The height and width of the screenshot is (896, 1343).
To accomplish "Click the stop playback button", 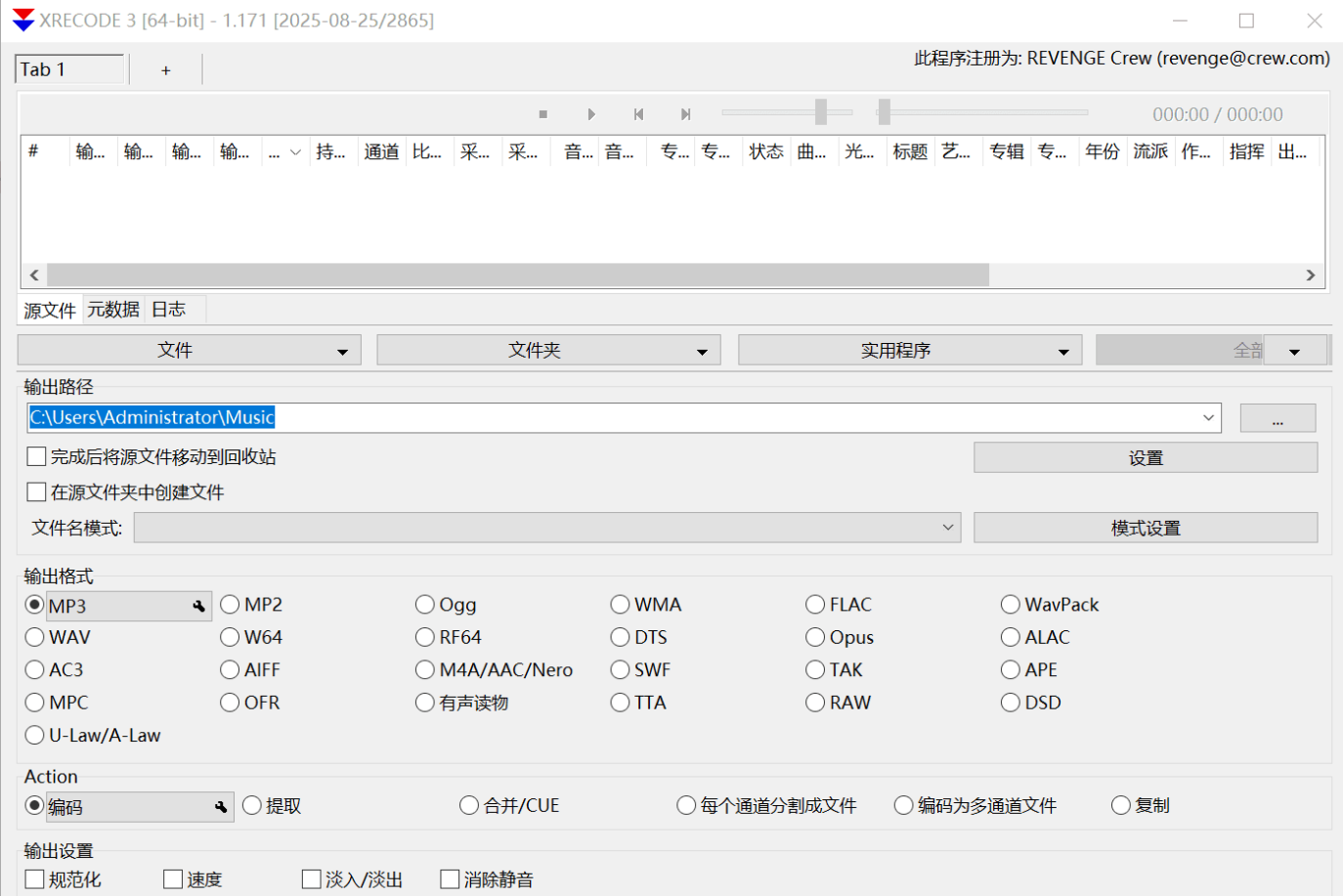I will (x=543, y=114).
